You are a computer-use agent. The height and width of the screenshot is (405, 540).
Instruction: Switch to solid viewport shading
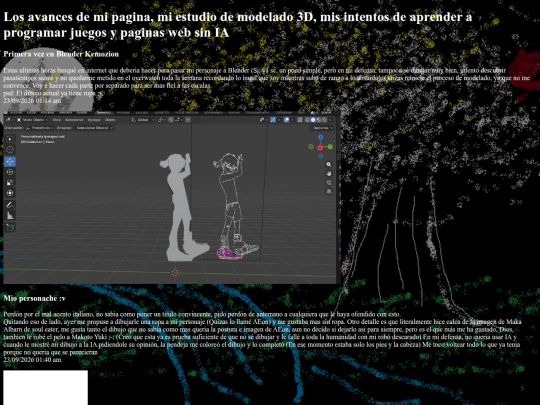[313, 120]
